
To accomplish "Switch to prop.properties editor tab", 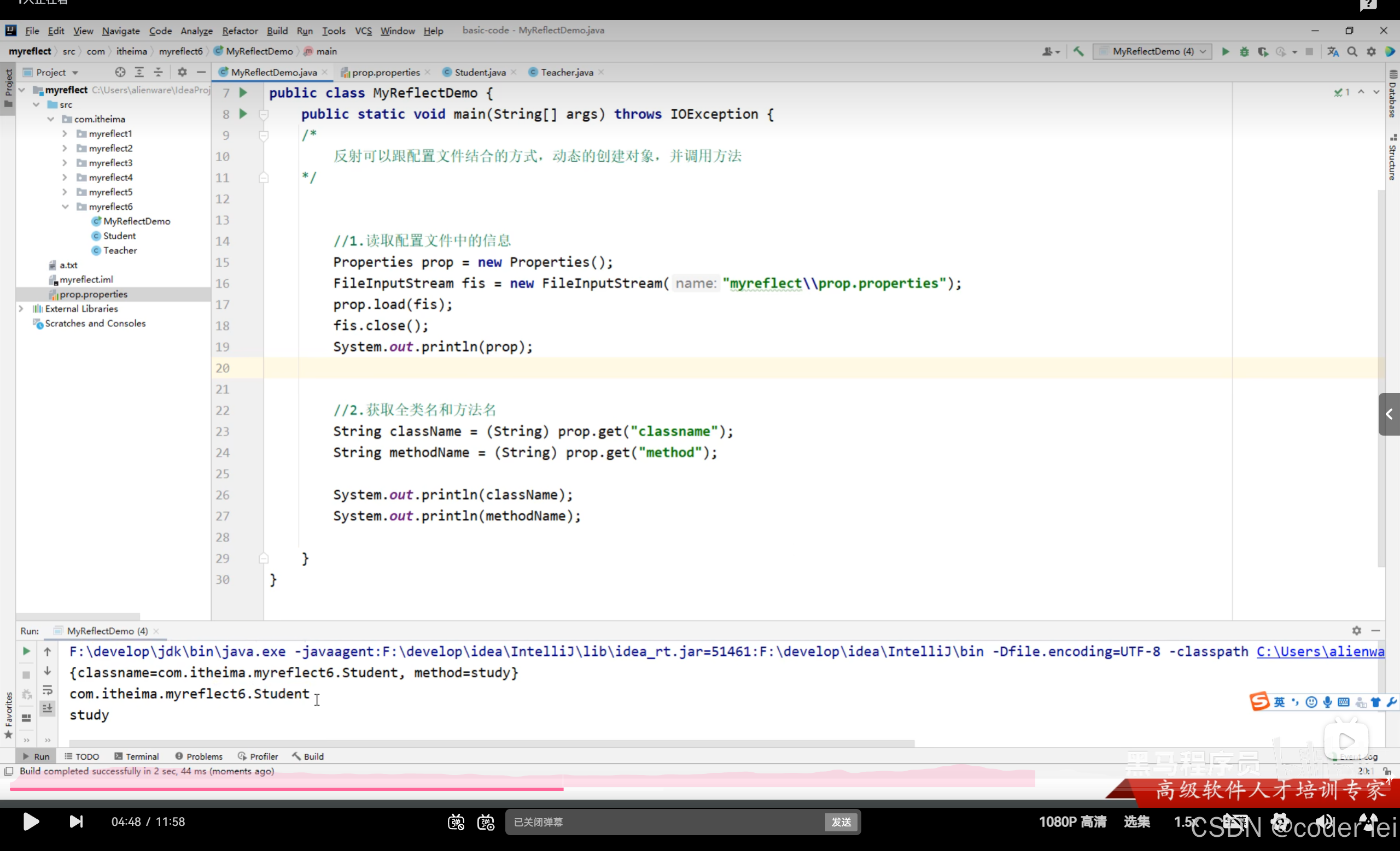I will click(385, 72).
